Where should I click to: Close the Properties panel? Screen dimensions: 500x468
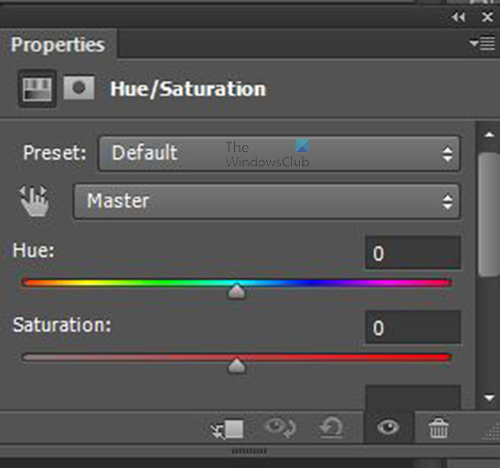point(487,17)
